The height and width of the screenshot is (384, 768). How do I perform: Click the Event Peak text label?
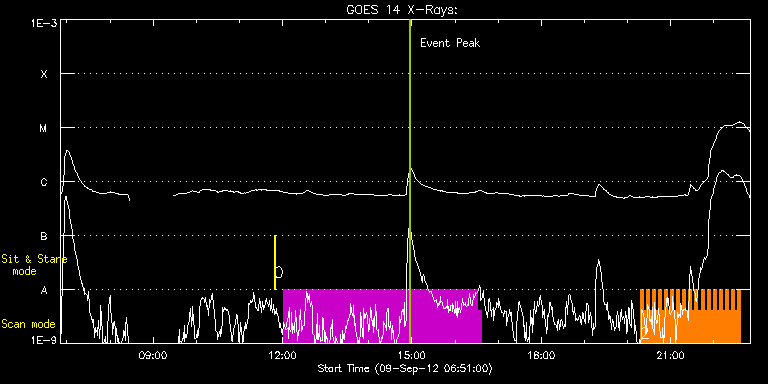coord(450,43)
